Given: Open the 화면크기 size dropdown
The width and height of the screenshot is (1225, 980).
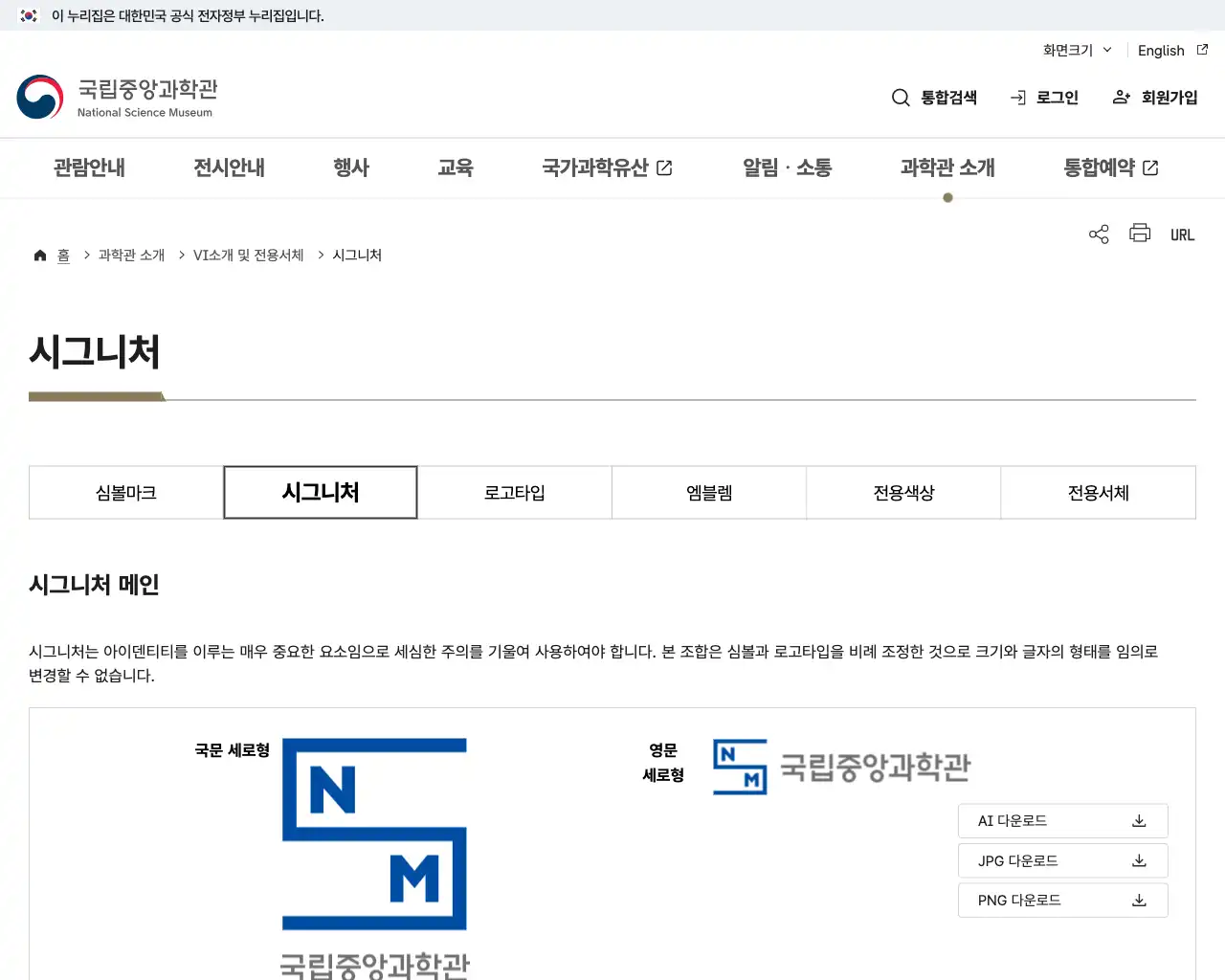Looking at the screenshot, I should point(1076,50).
